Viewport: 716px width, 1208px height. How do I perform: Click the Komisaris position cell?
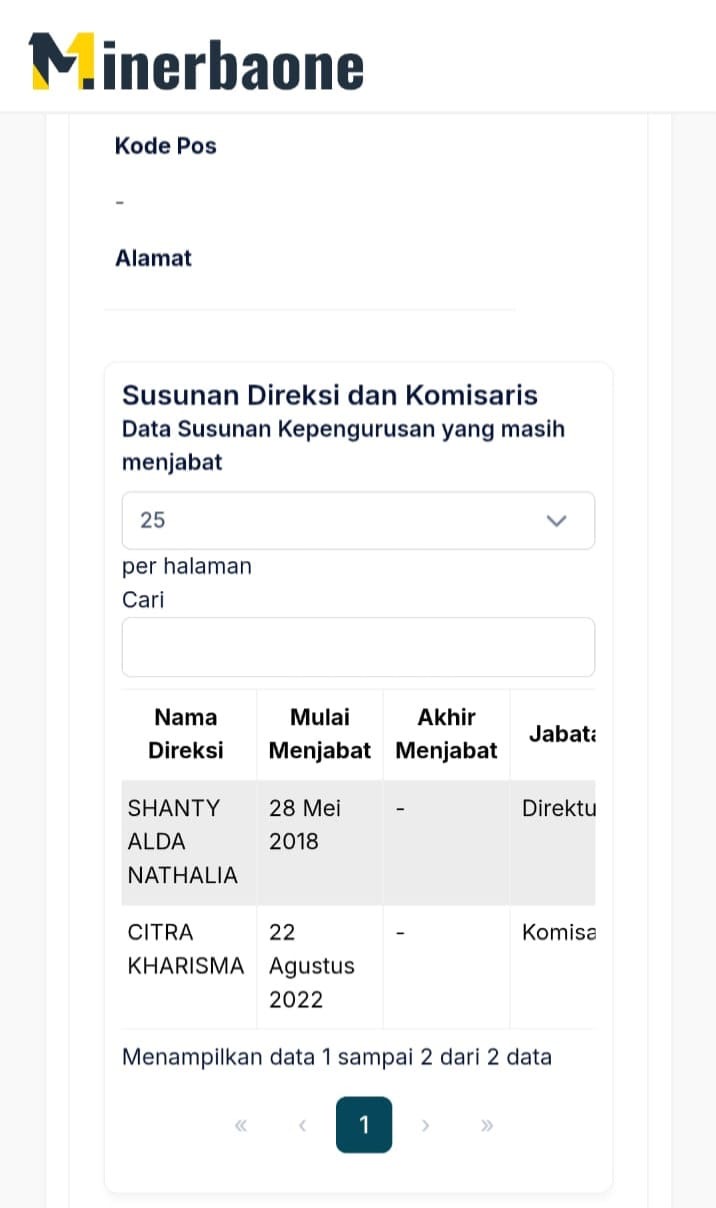(x=558, y=932)
